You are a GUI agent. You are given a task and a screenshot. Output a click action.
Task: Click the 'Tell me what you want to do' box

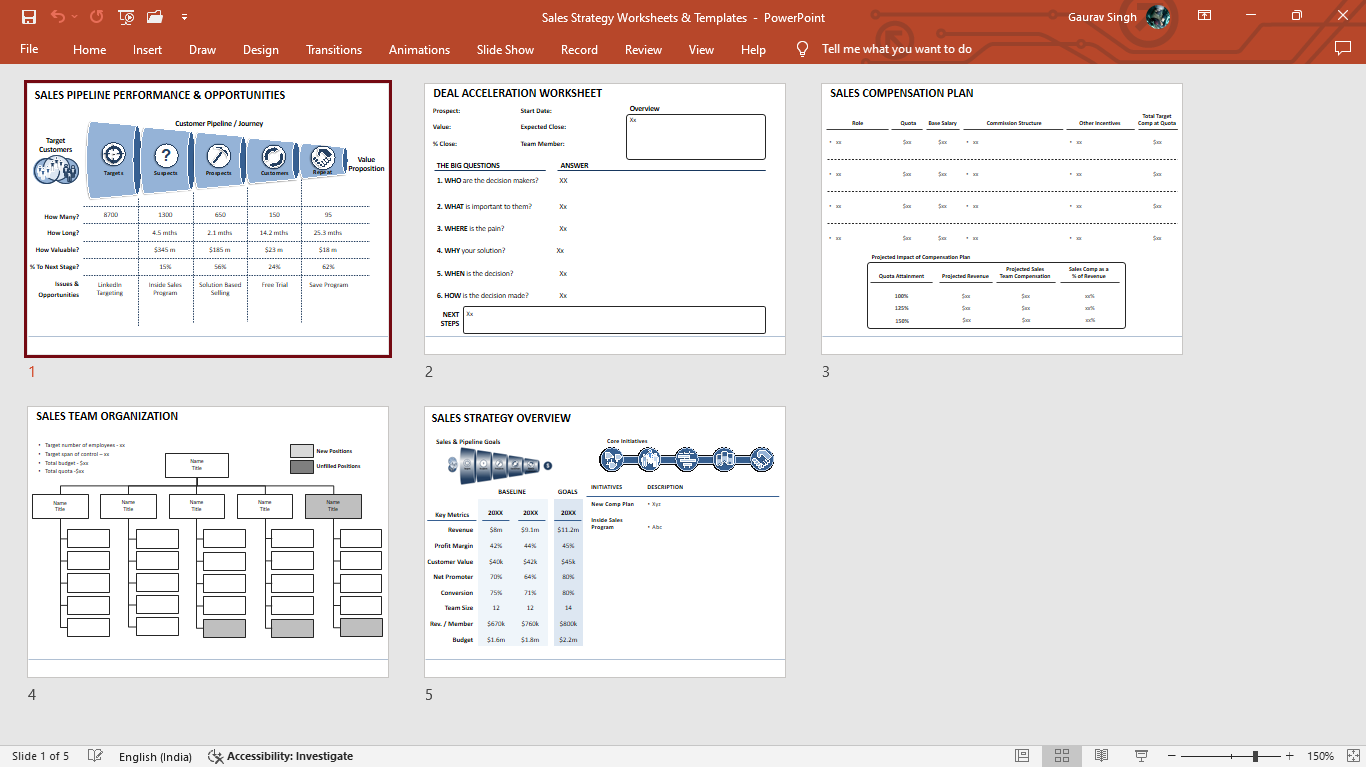(x=897, y=49)
